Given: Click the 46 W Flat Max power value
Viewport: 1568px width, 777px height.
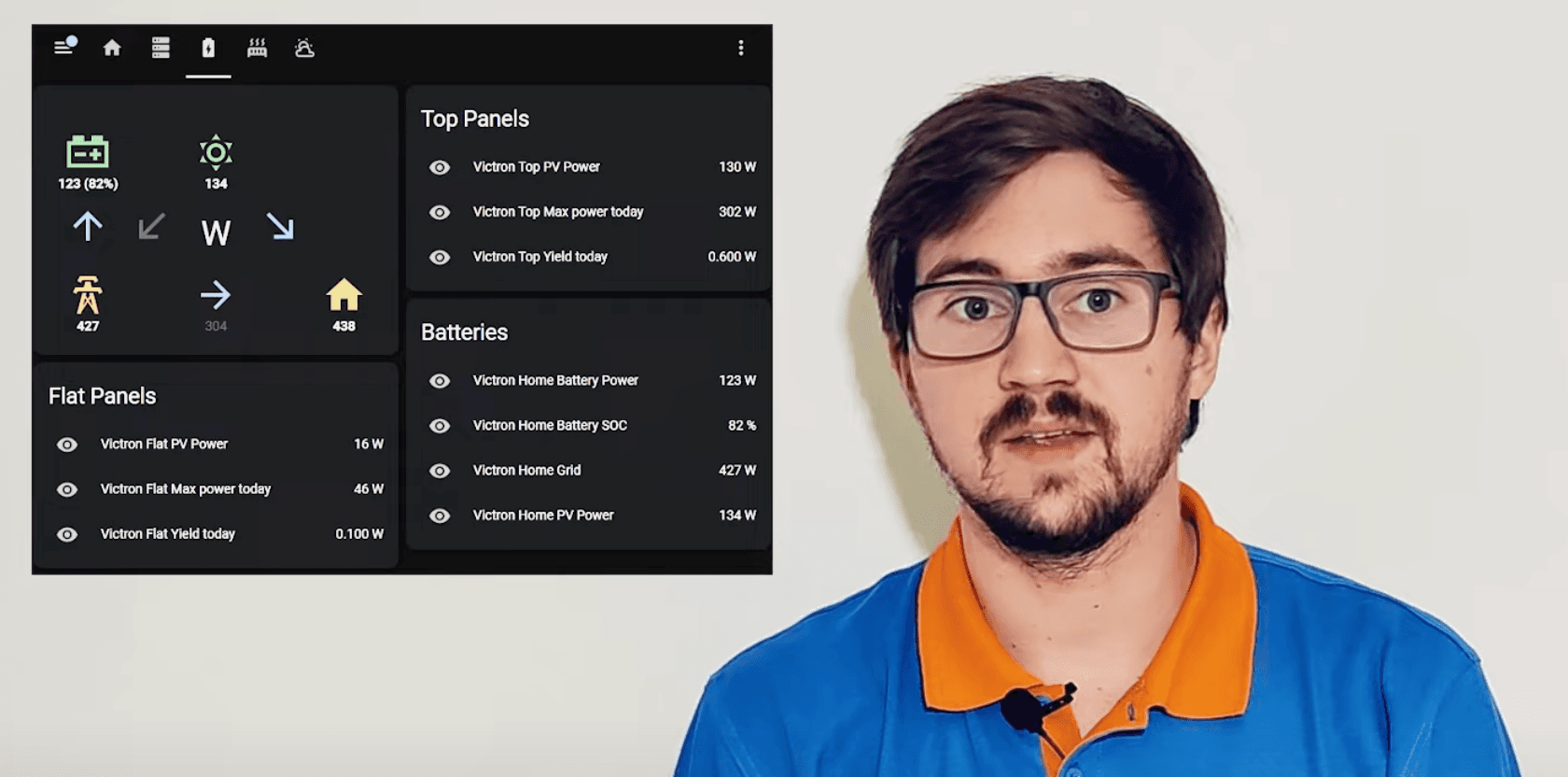Looking at the screenshot, I should pos(368,489).
